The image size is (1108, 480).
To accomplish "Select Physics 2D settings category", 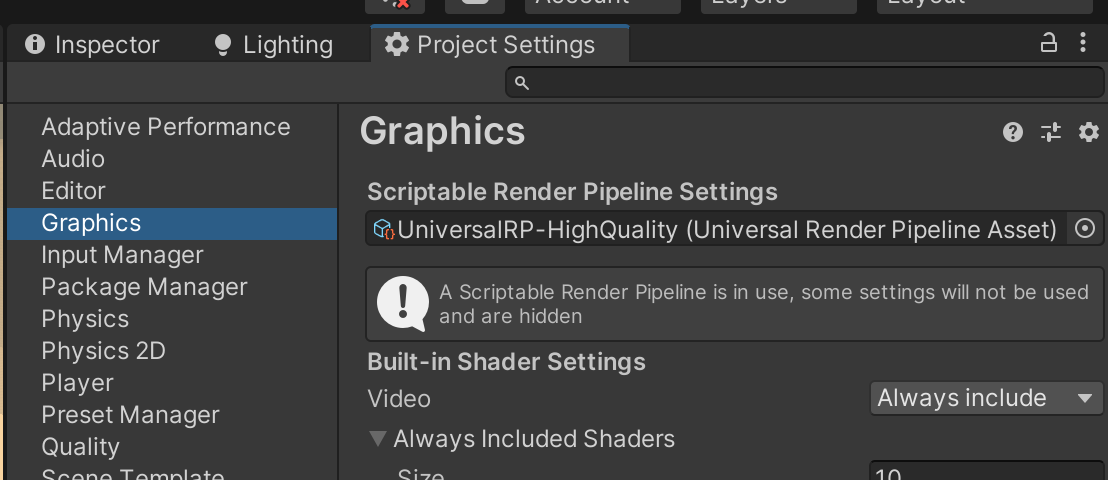I will tap(103, 351).
